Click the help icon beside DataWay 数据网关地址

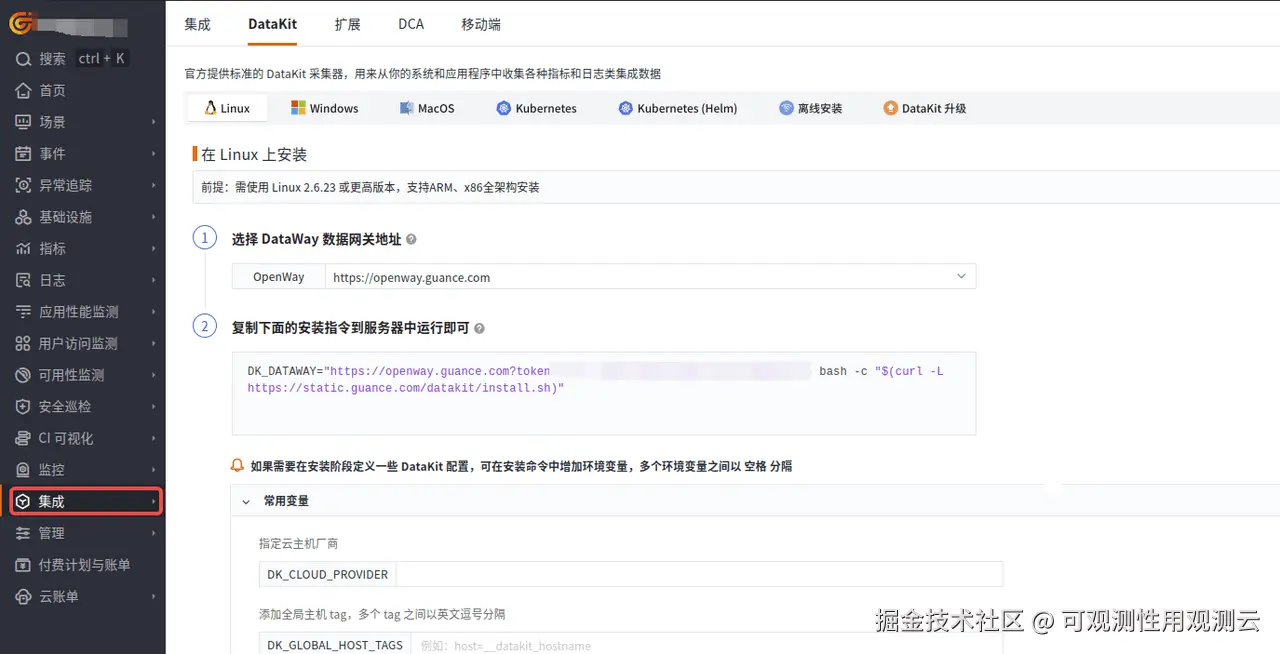[x=411, y=240]
